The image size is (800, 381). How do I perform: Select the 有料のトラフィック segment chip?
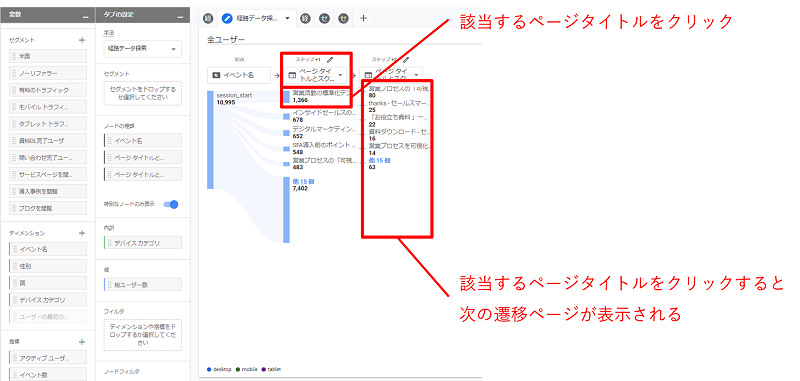[x=48, y=90]
